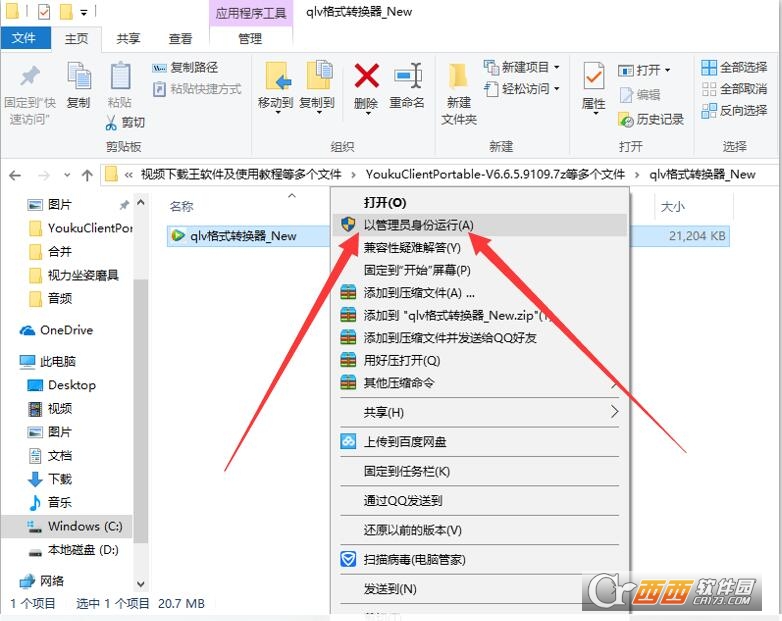Sort by 名称 column header
This screenshot has height=621, width=782.
coord(182,207)
